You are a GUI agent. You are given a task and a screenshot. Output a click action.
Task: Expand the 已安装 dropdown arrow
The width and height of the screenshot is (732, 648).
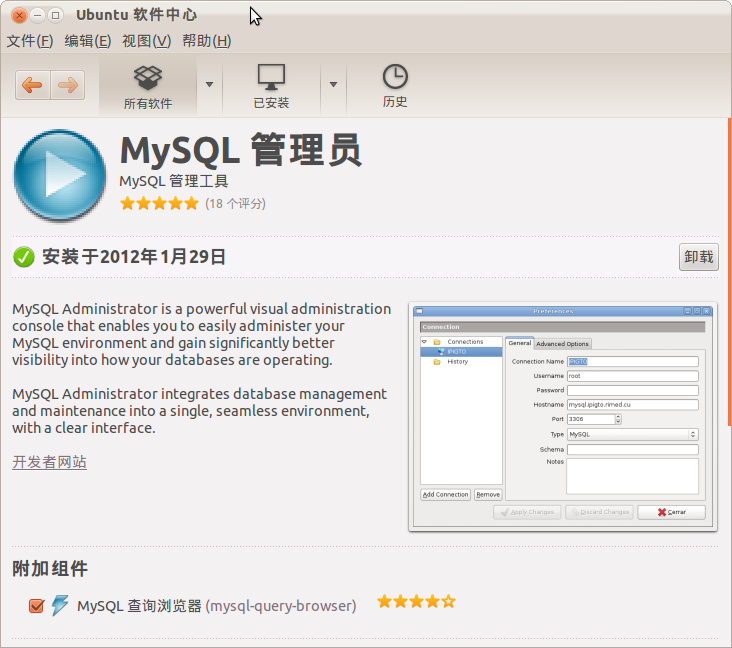click(333, 85)
